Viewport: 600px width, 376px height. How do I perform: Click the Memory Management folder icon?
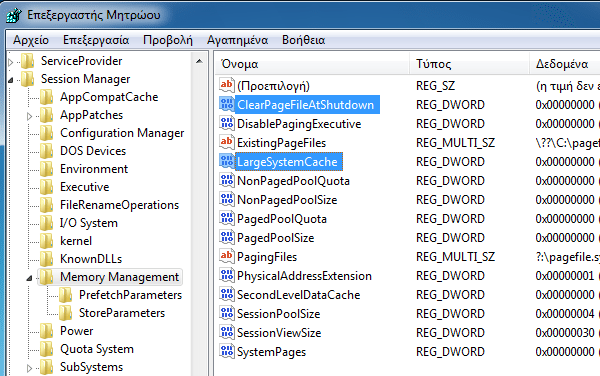point(47,277)
